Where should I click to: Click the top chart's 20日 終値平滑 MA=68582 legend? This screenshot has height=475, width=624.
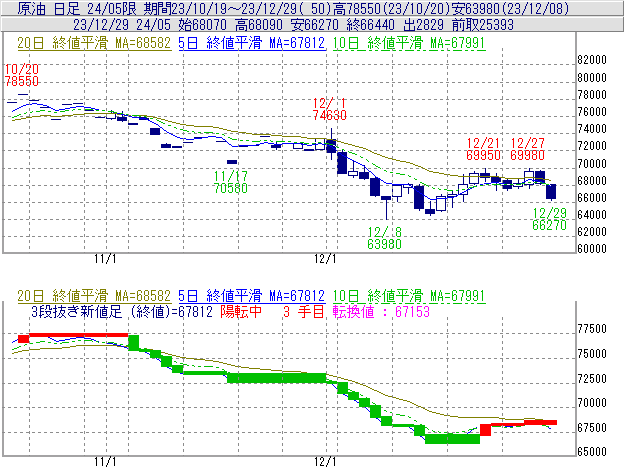pyautogui.click(x=94, y=43)
